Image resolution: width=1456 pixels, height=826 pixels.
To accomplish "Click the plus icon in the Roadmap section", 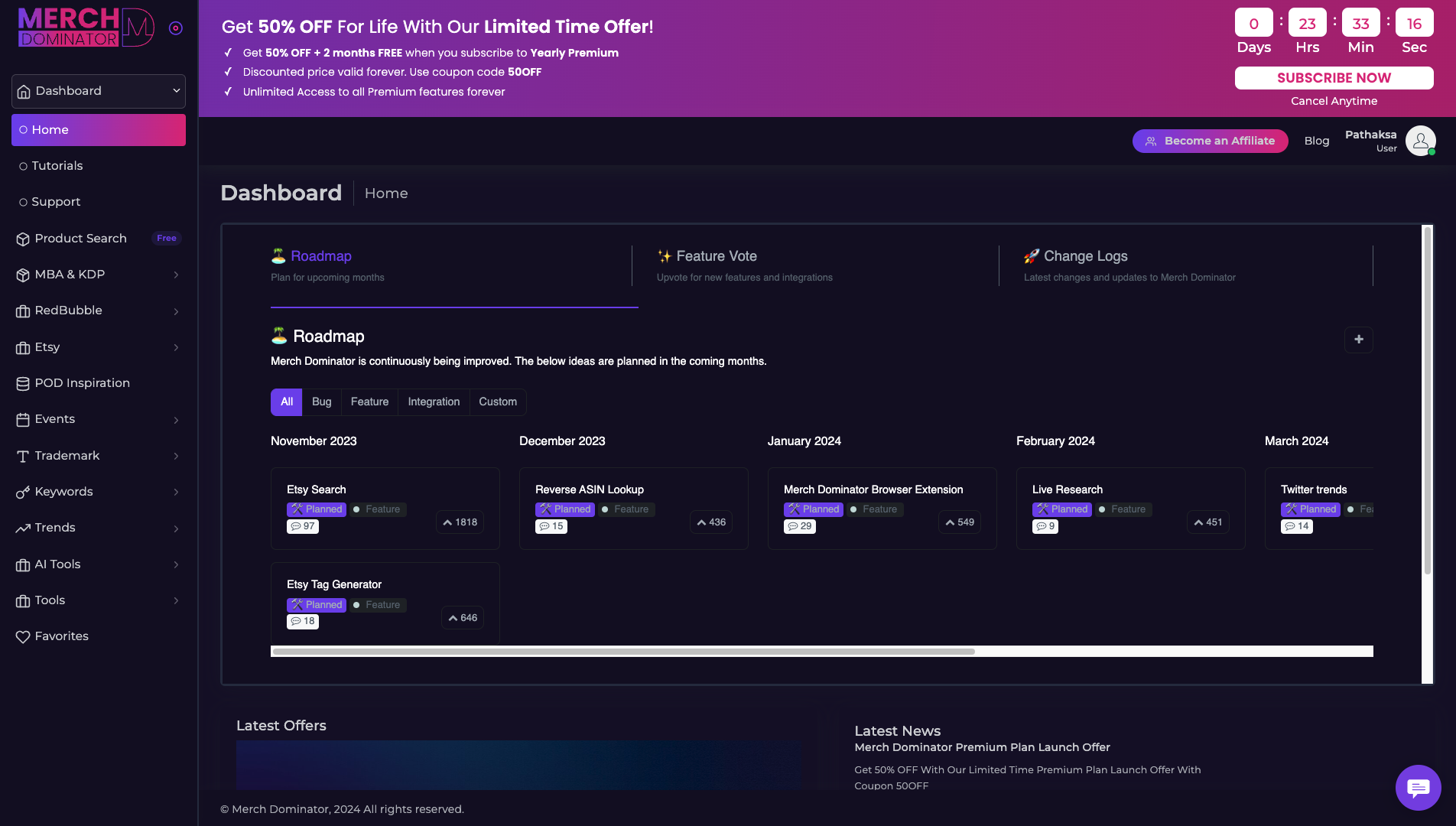I will [1358, 340].
